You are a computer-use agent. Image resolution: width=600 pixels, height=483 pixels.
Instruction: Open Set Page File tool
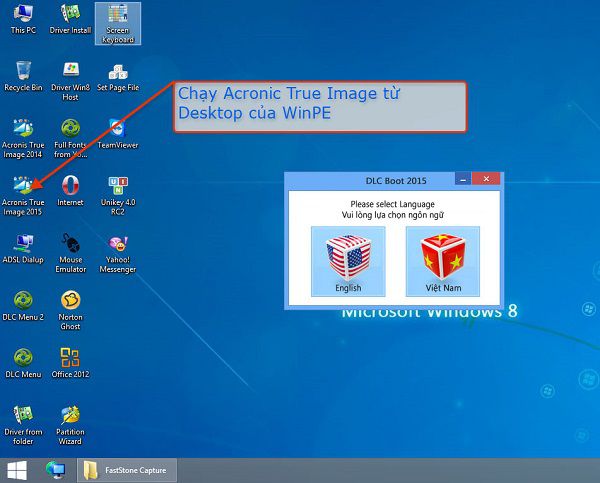click(118, 76)
